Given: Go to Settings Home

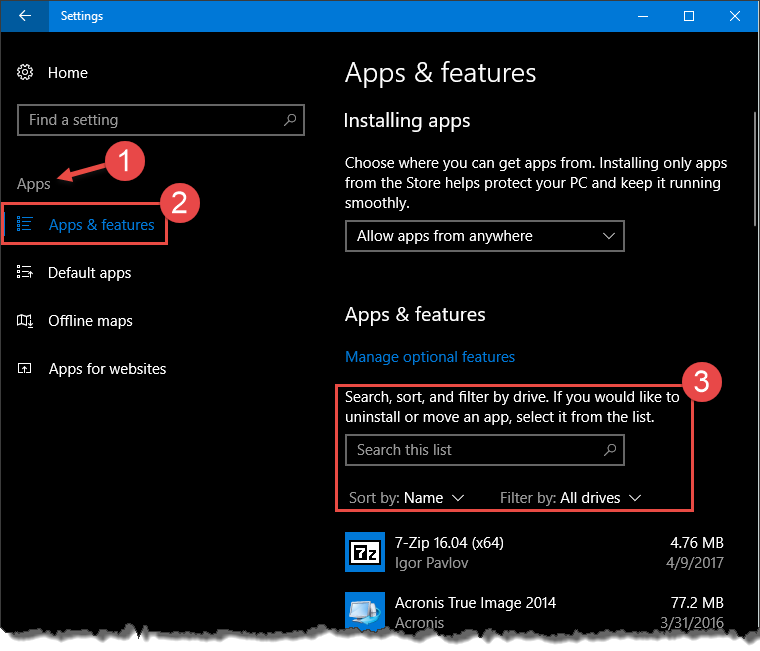Looking at the screenshot, I should pyautogui.click(x=68, y=73).
